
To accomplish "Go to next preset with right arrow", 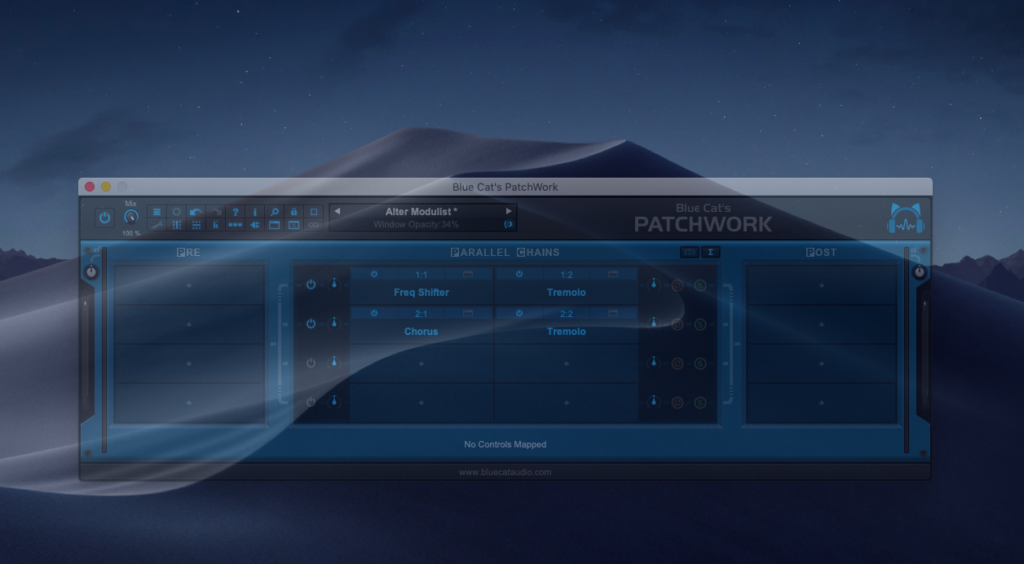I will coord(509,212).
